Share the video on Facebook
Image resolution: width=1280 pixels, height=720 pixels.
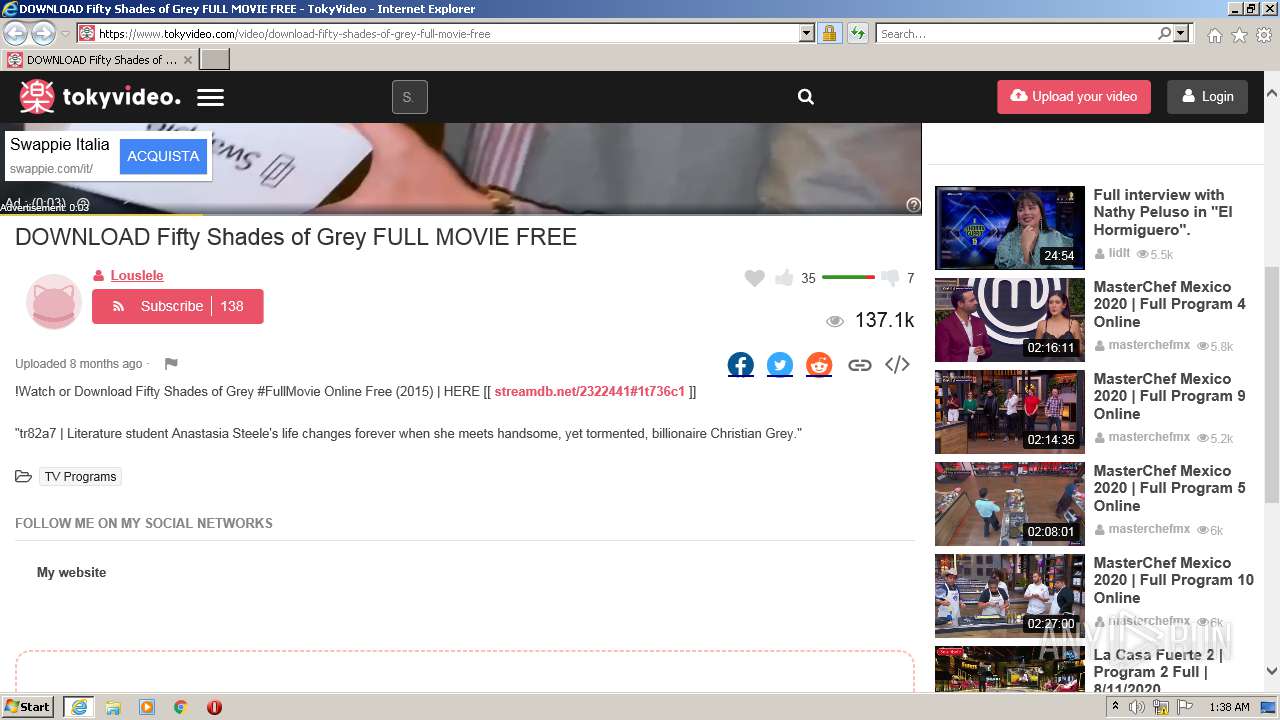coord(741,365)
